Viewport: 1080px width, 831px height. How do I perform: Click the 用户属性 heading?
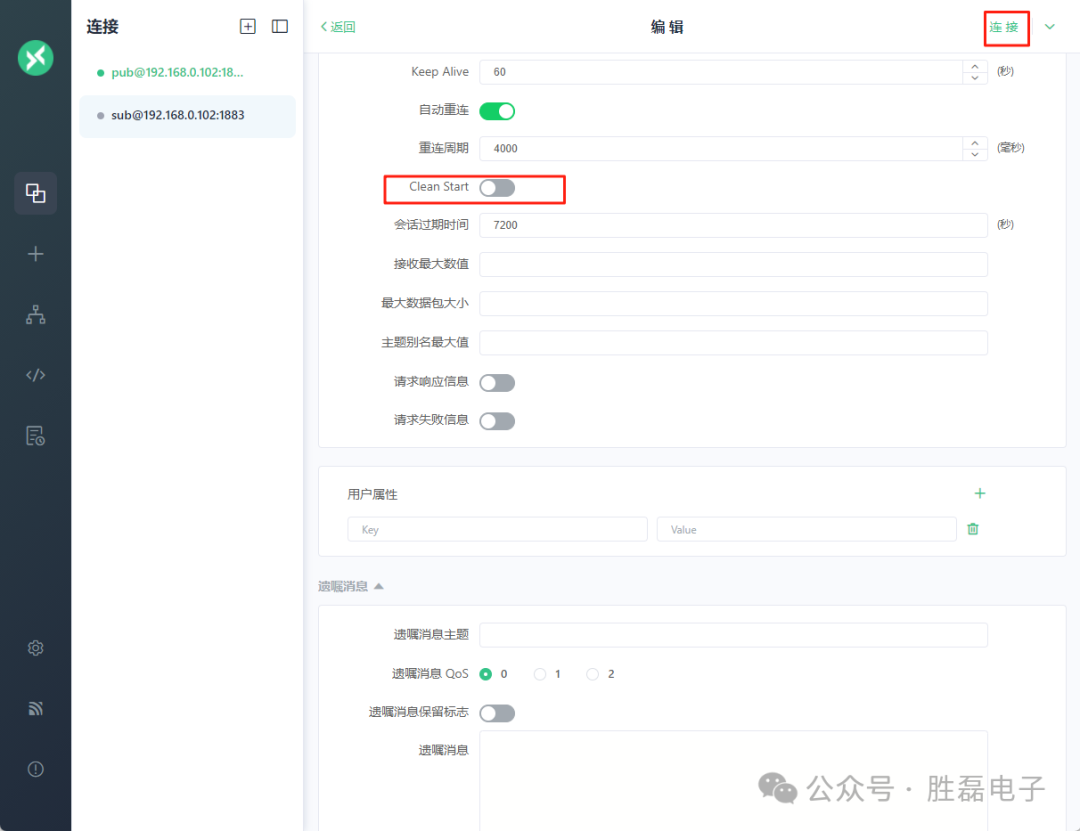click(x=372, y=494)
